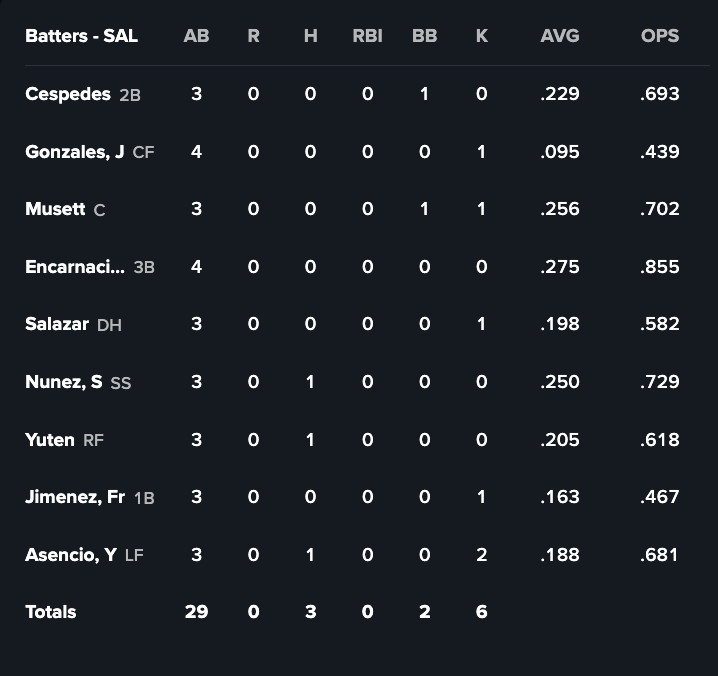Screen dimensions: 718x676
Task: Click the H column header
Action: 310,36
